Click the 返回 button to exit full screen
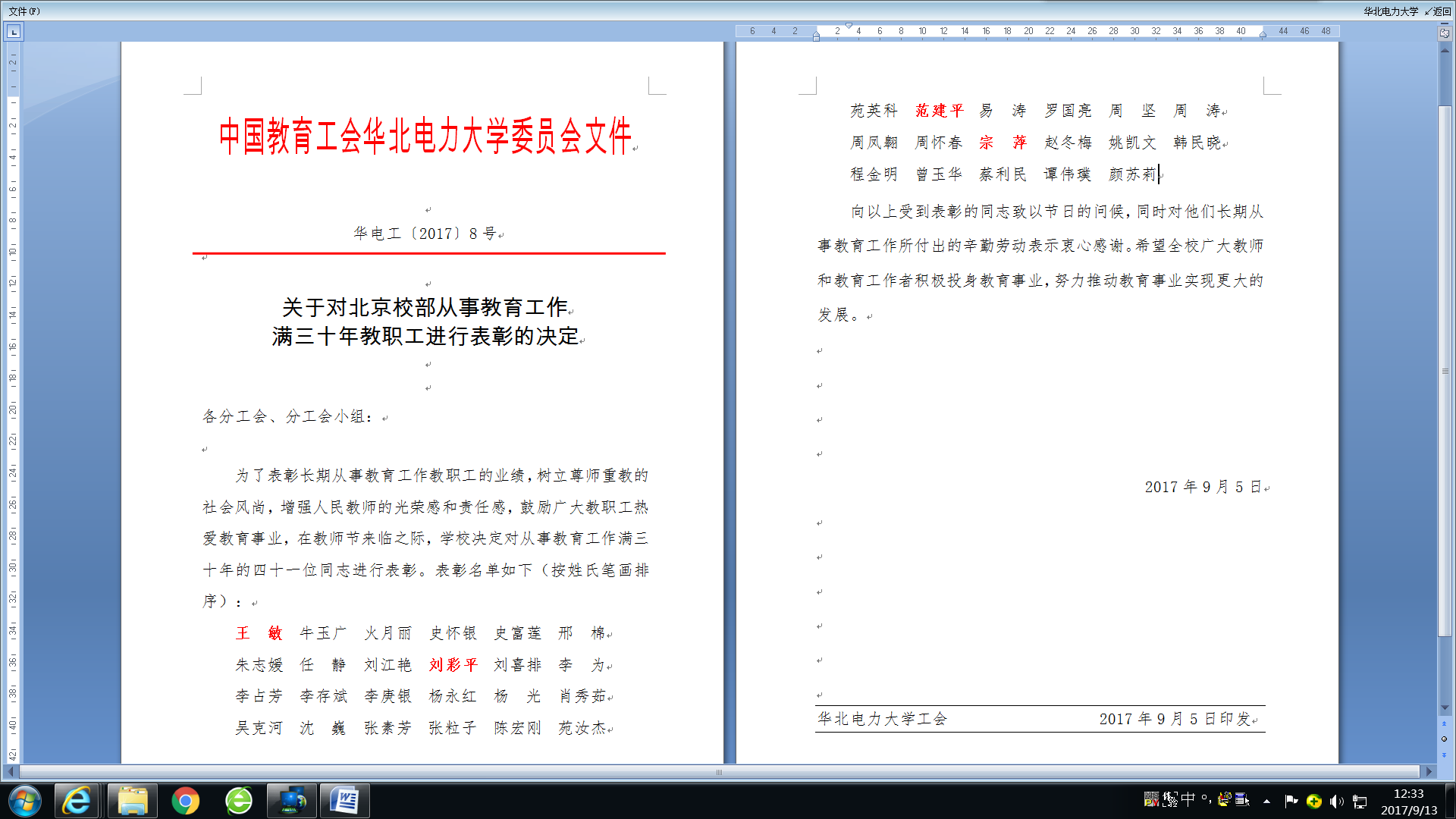This screenshot has height=819, width=1456. pyautogui.click(x=1438, y=11)
